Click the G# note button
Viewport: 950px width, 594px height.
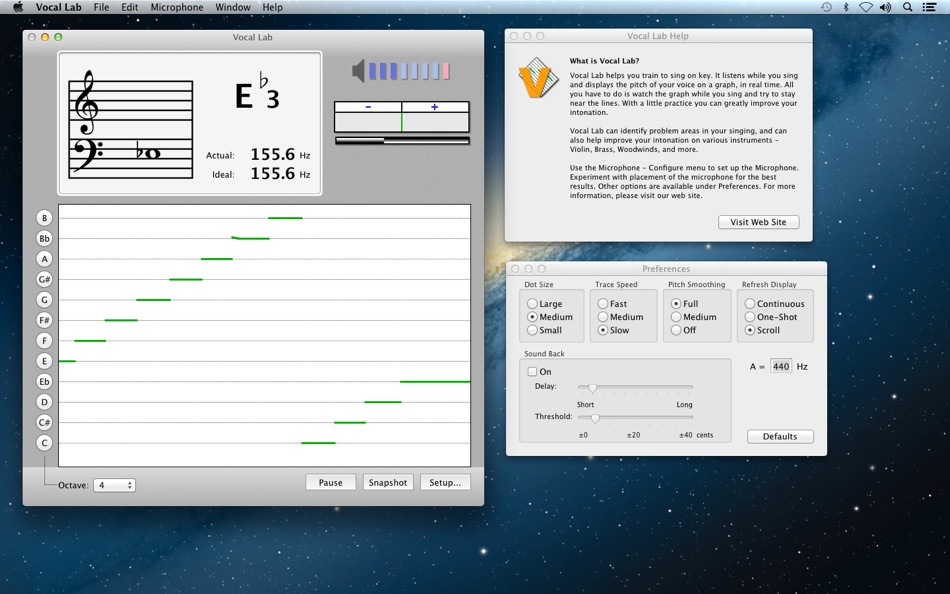44,279
